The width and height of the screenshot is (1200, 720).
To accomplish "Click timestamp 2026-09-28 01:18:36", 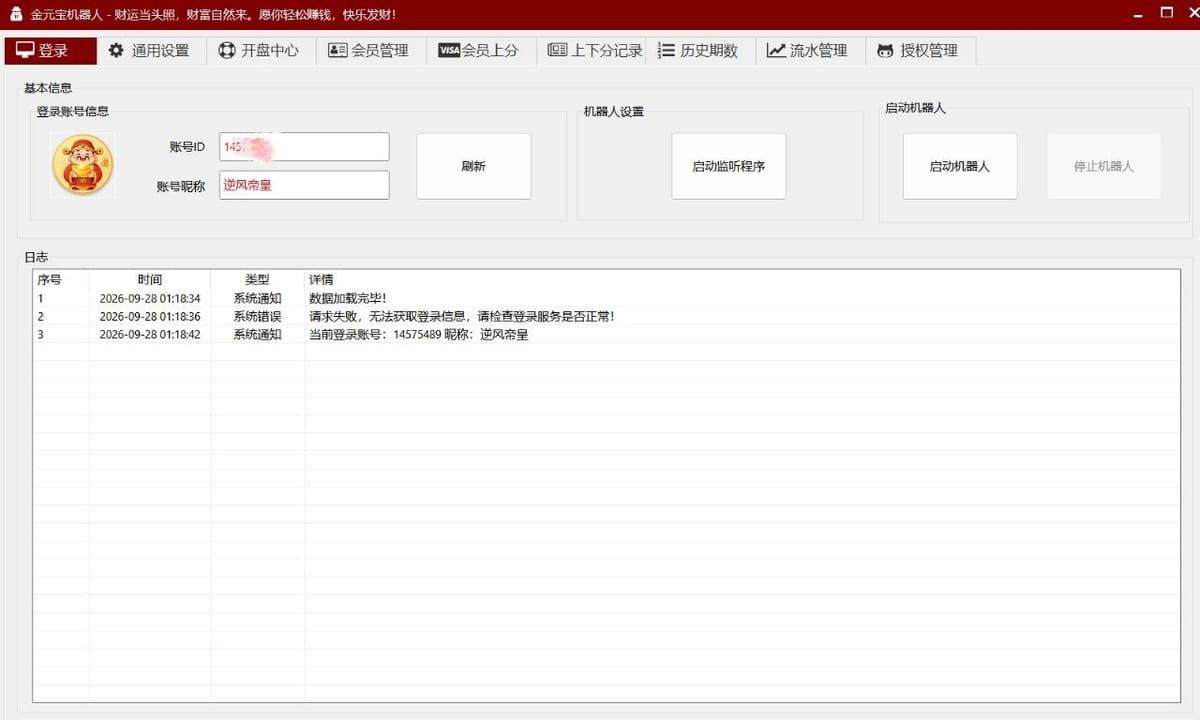I will (x=150, y=316).
